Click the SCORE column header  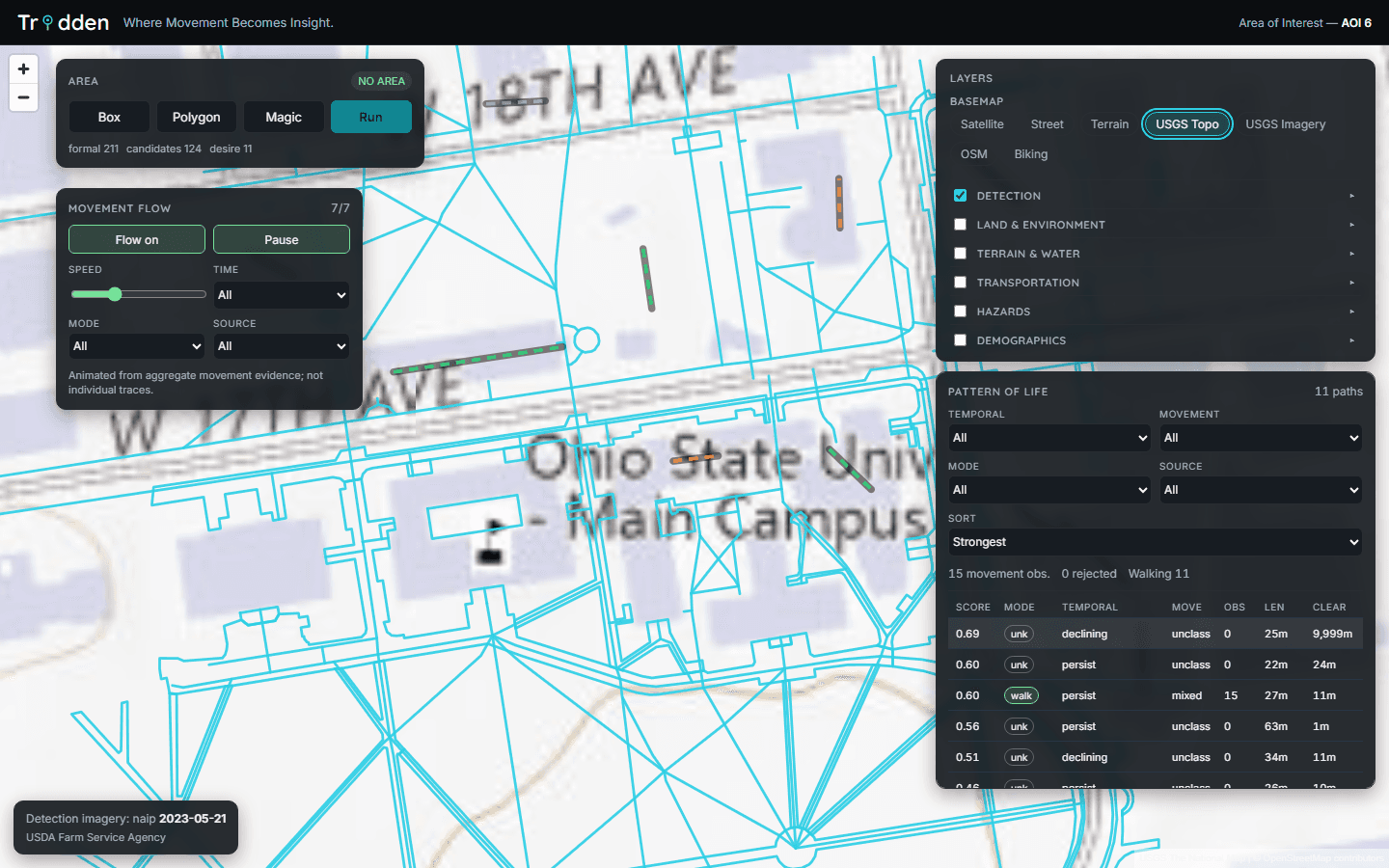pyautogui.click(x=973, y=607)
